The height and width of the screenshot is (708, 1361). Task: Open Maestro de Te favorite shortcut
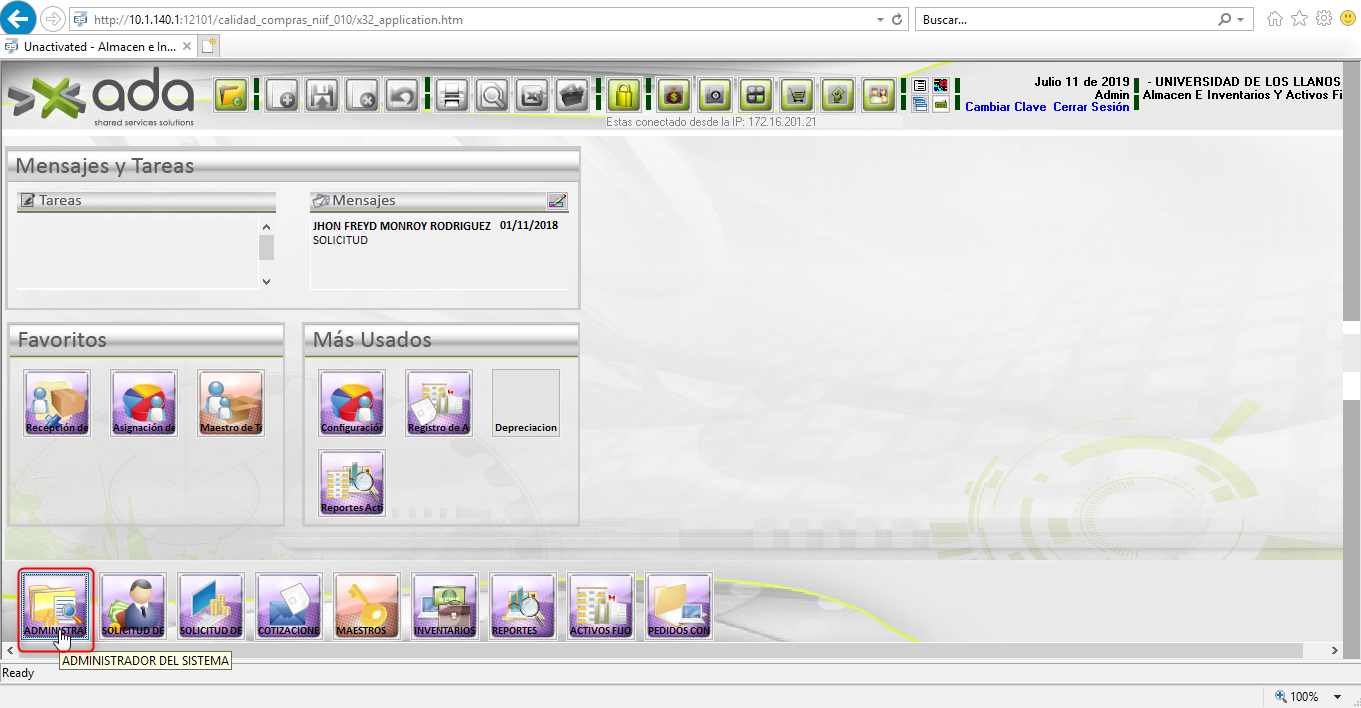231,403
